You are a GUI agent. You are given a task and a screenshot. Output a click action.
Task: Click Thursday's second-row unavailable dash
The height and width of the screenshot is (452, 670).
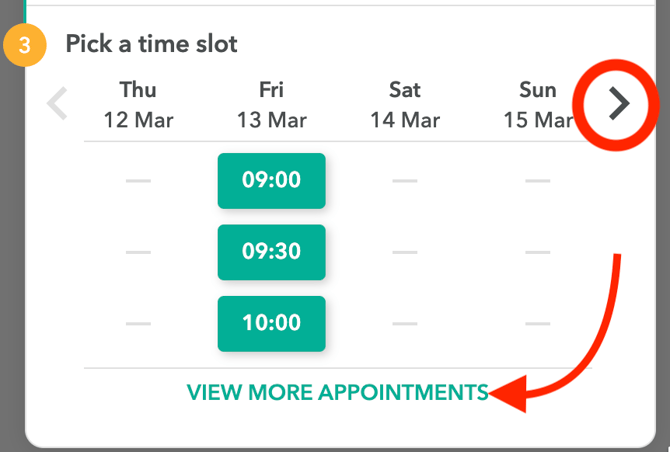coord(138,253)
